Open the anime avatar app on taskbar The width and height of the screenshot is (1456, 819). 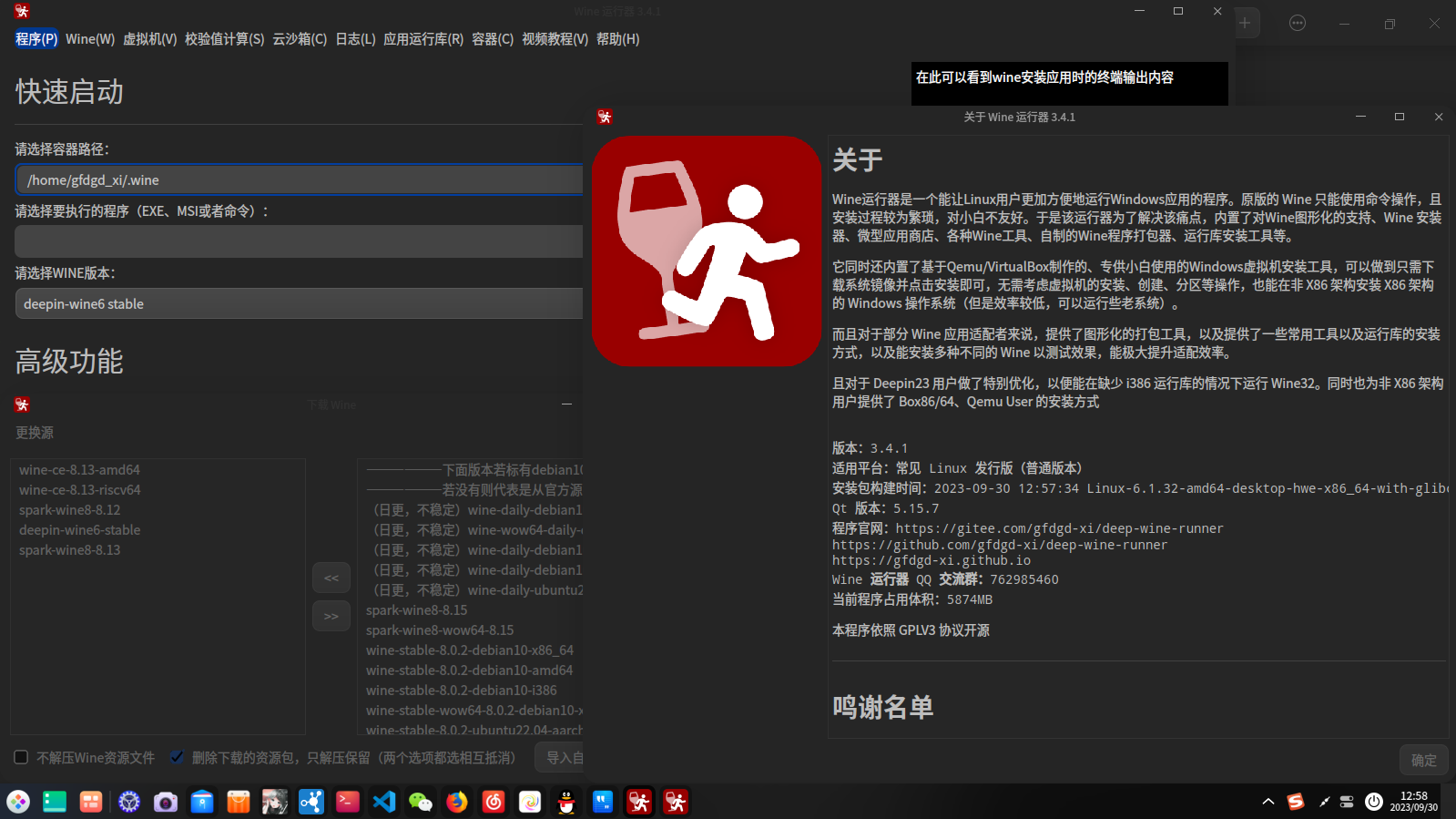[x=275, y=802]
